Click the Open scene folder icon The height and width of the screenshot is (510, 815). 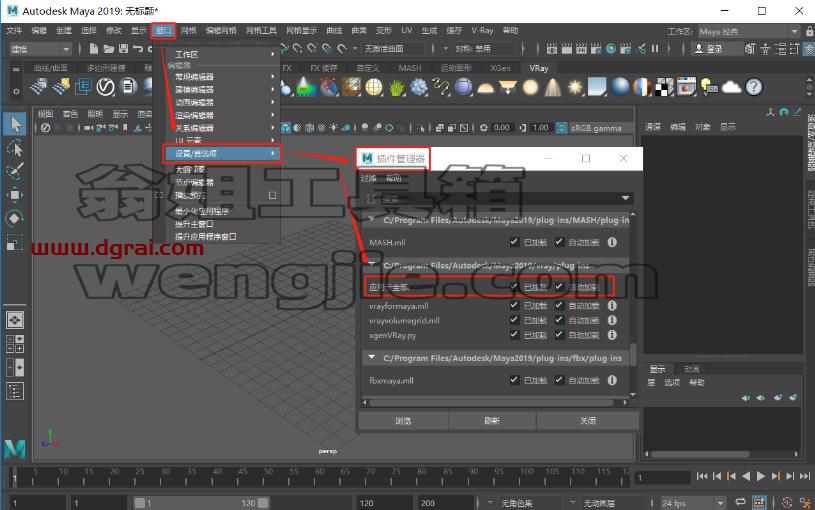(x=109, y=48)
